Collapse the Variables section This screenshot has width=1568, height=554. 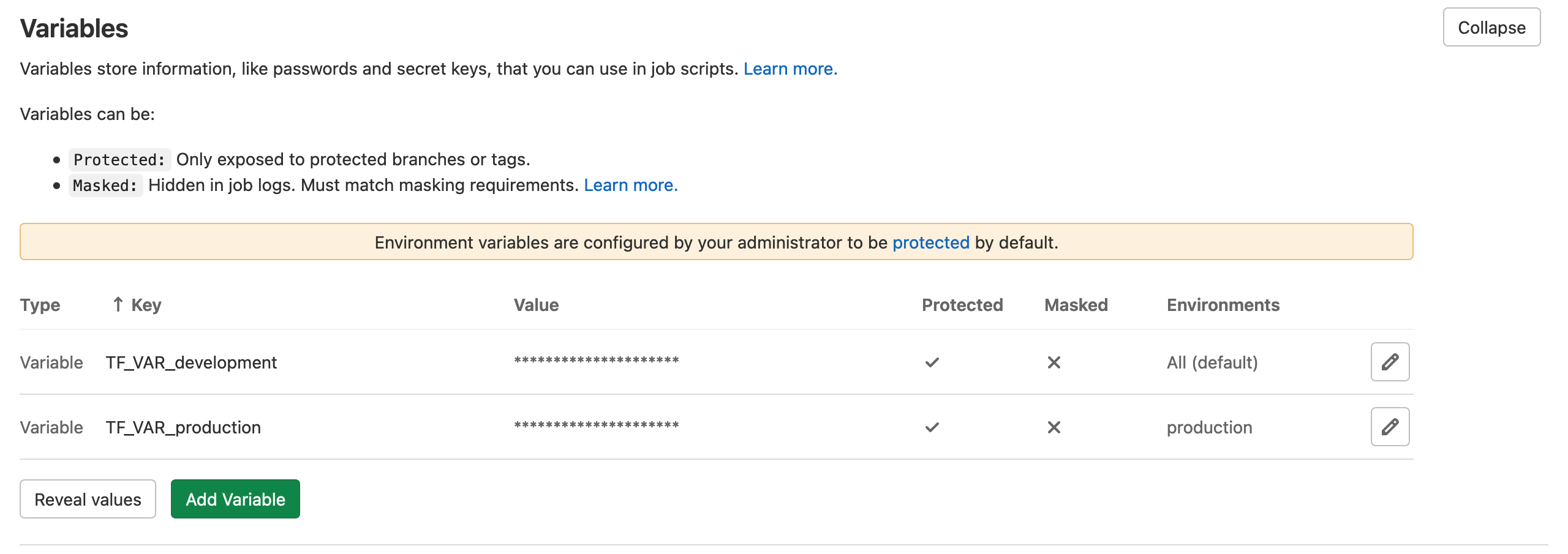[x=1491, y=28]
